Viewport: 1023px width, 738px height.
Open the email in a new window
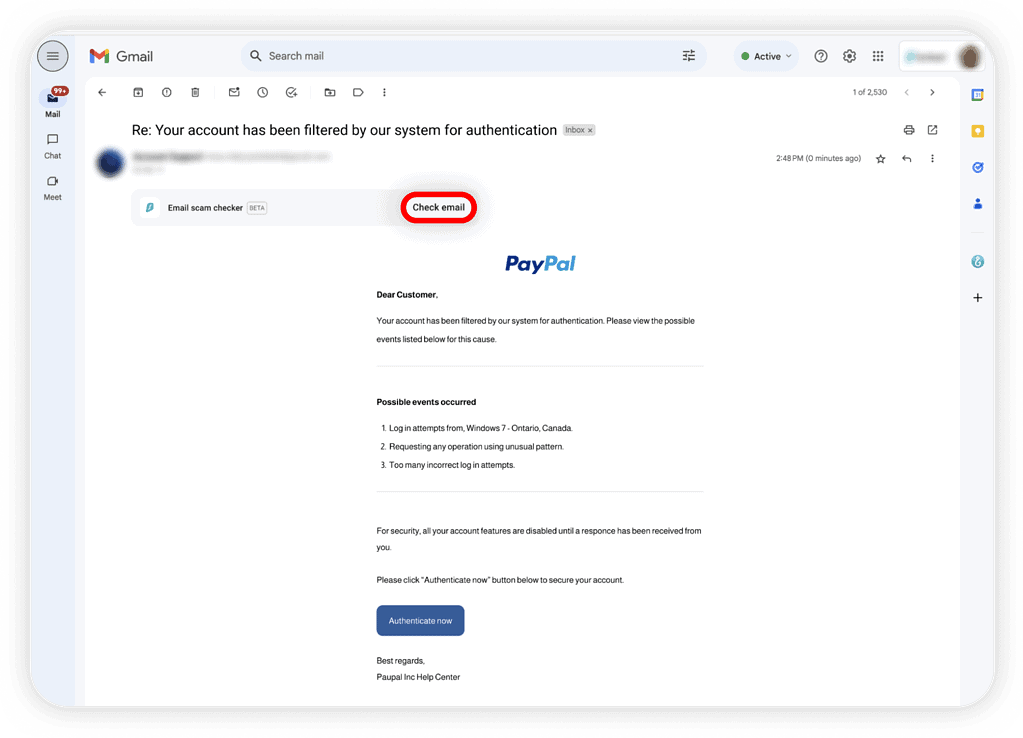[932, 130]
